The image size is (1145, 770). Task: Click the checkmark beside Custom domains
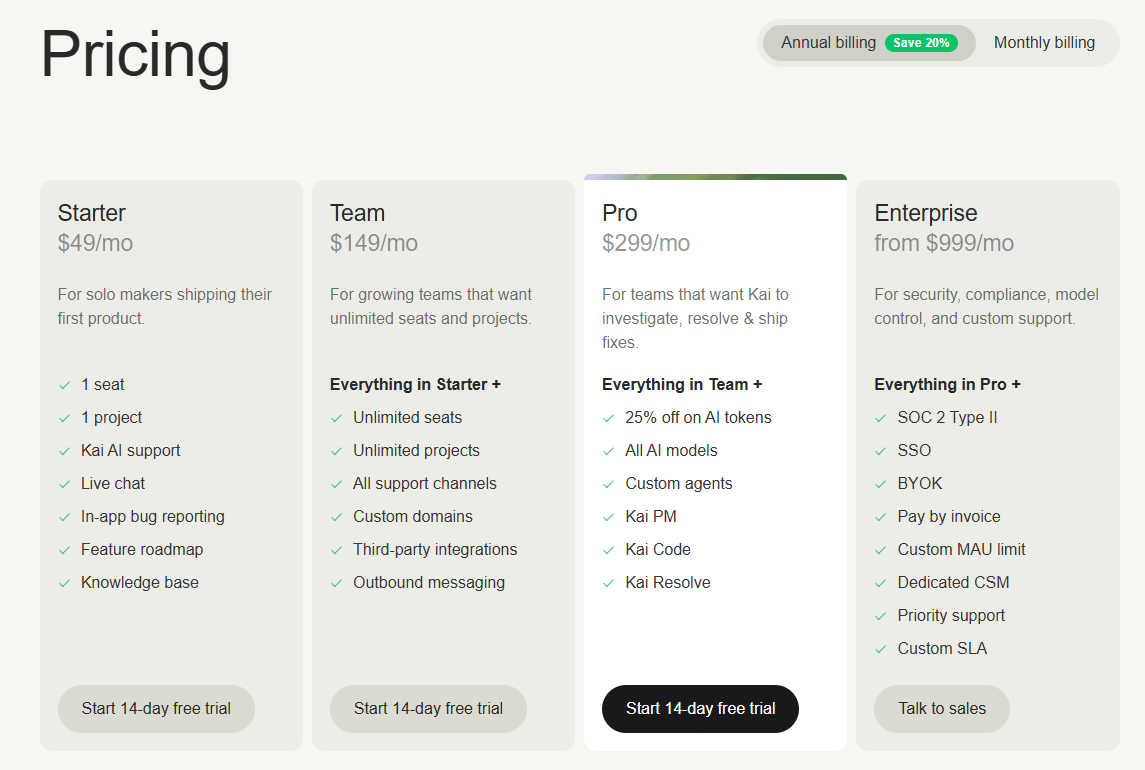(337, 517)
